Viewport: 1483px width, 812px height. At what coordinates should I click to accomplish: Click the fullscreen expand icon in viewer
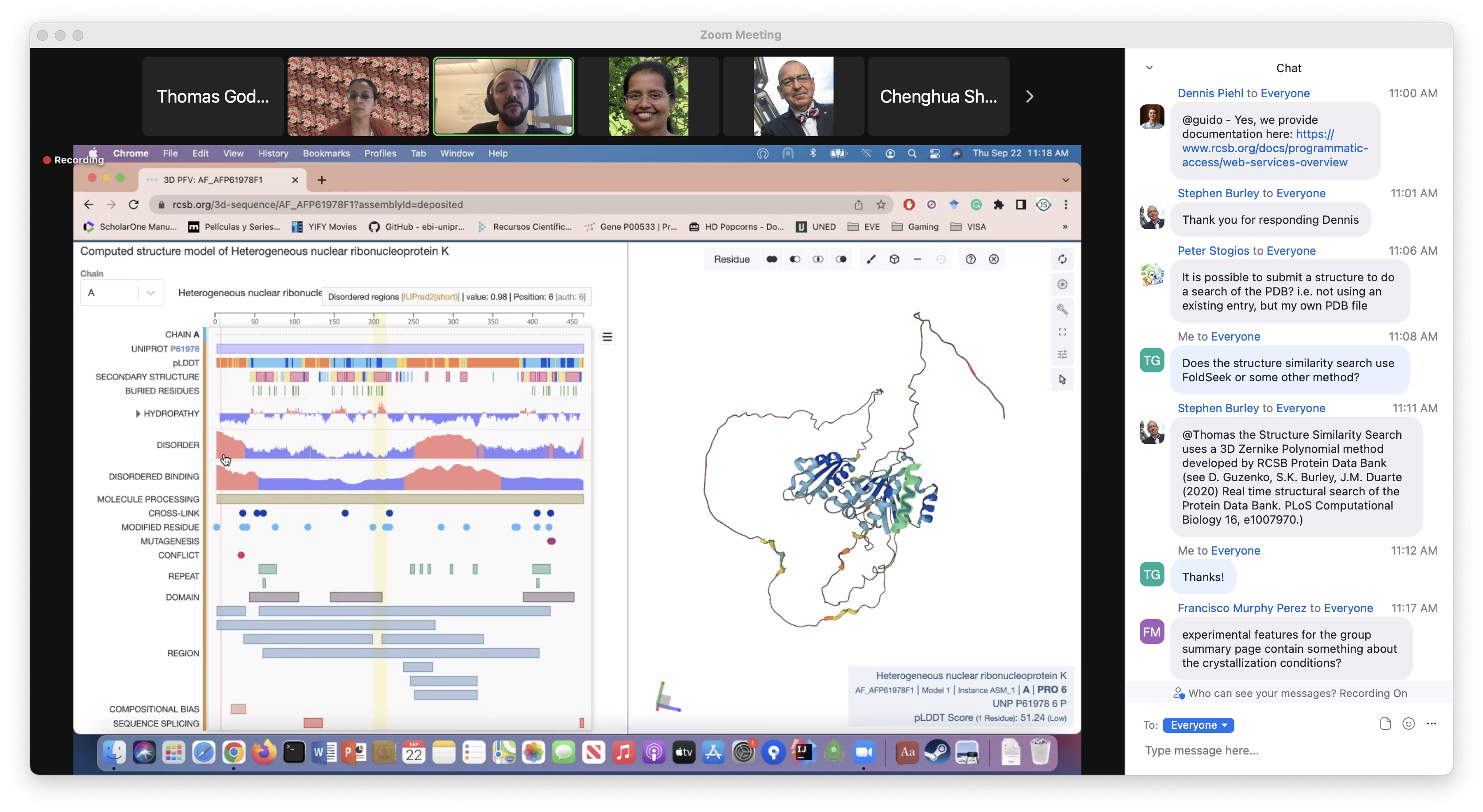1062,332
